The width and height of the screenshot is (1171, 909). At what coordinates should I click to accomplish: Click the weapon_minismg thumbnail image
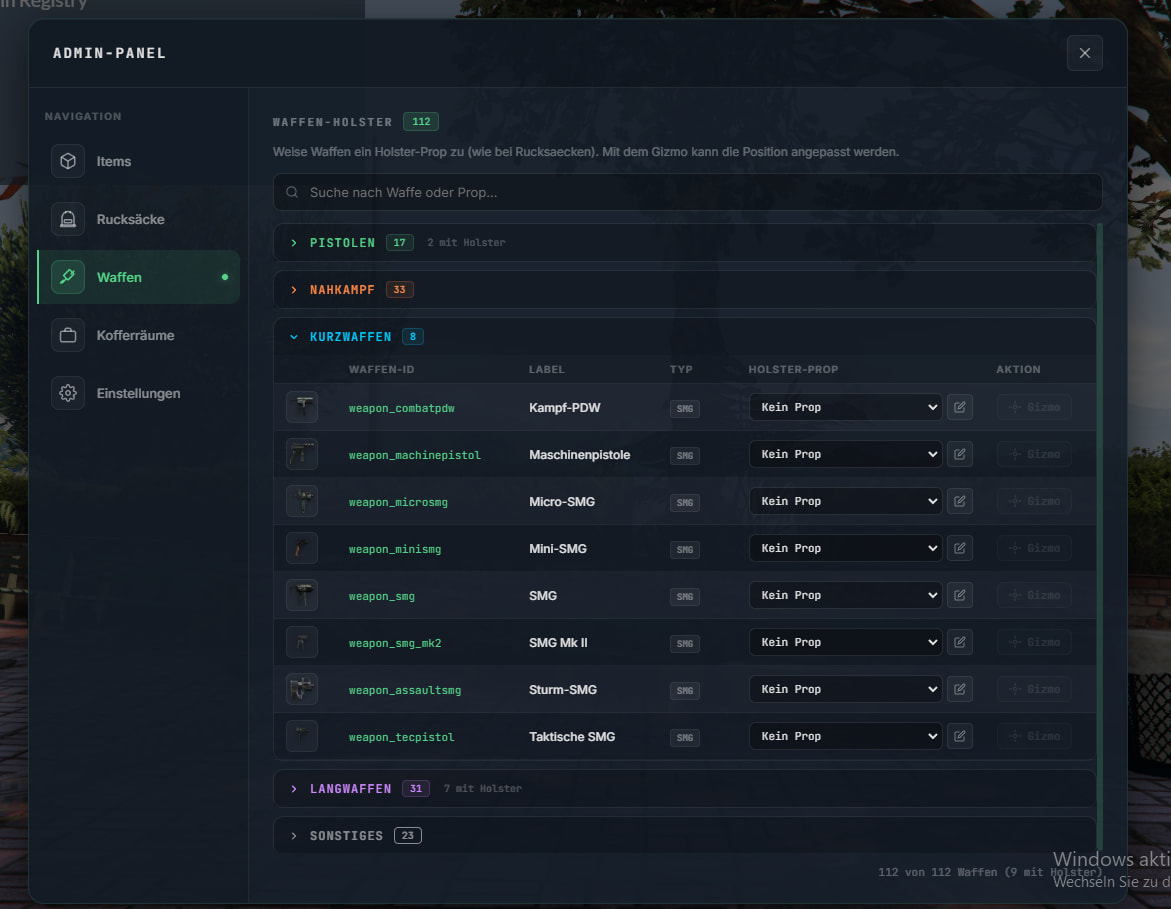coord(302,548)
